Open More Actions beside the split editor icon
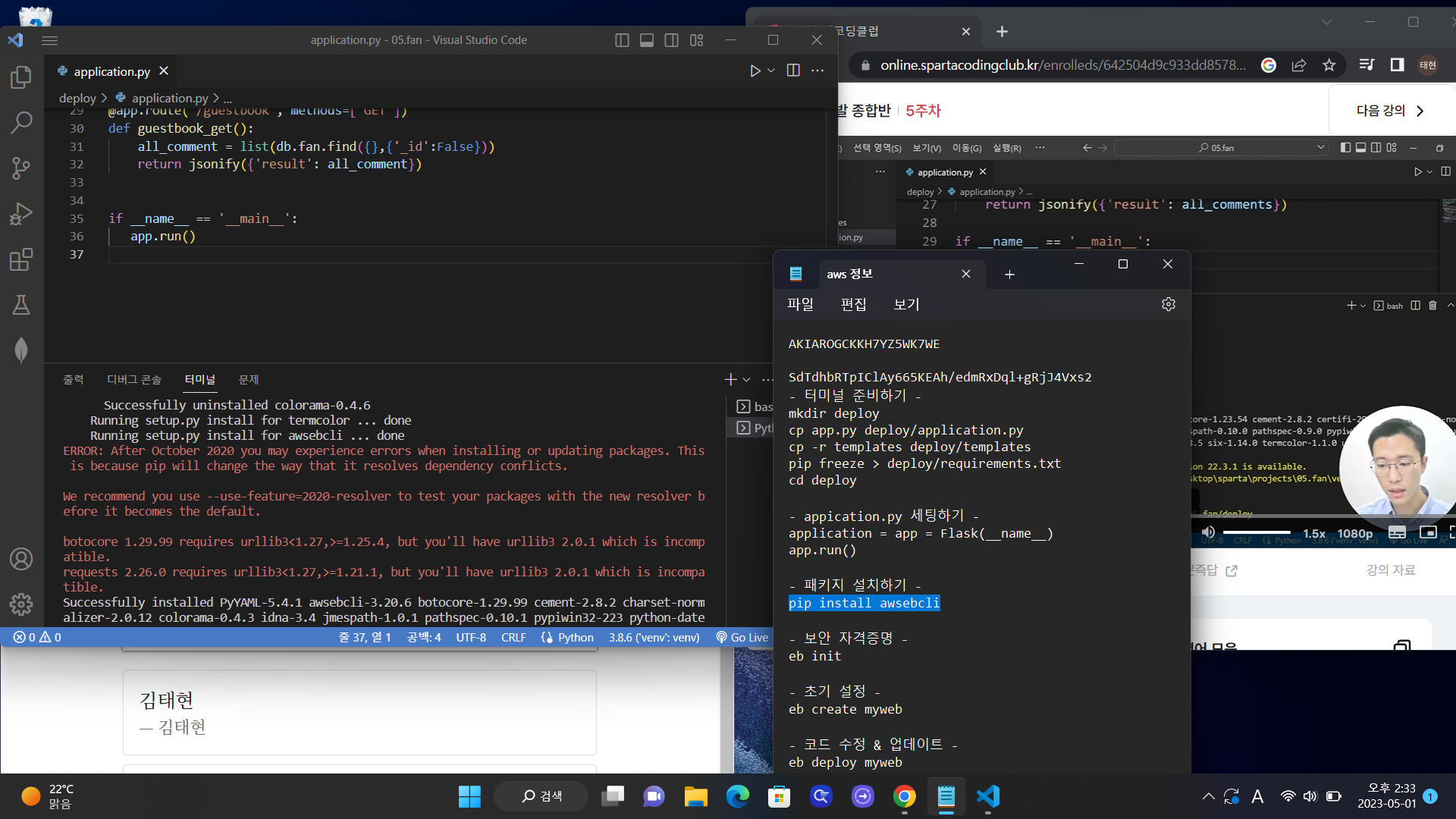This screenshot has width=1456, height=819. click(817, 71)
